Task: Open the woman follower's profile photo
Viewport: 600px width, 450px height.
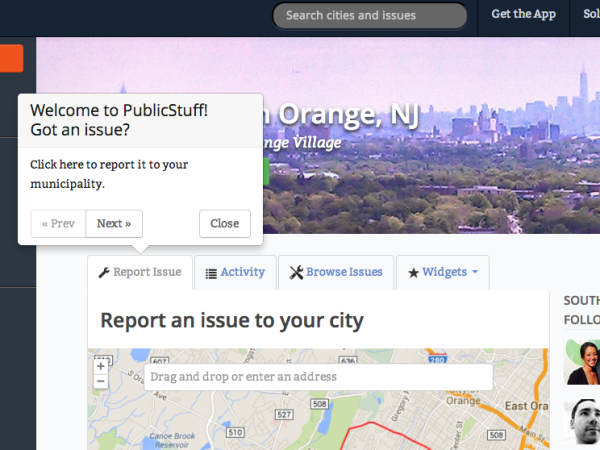Action: 582,362
